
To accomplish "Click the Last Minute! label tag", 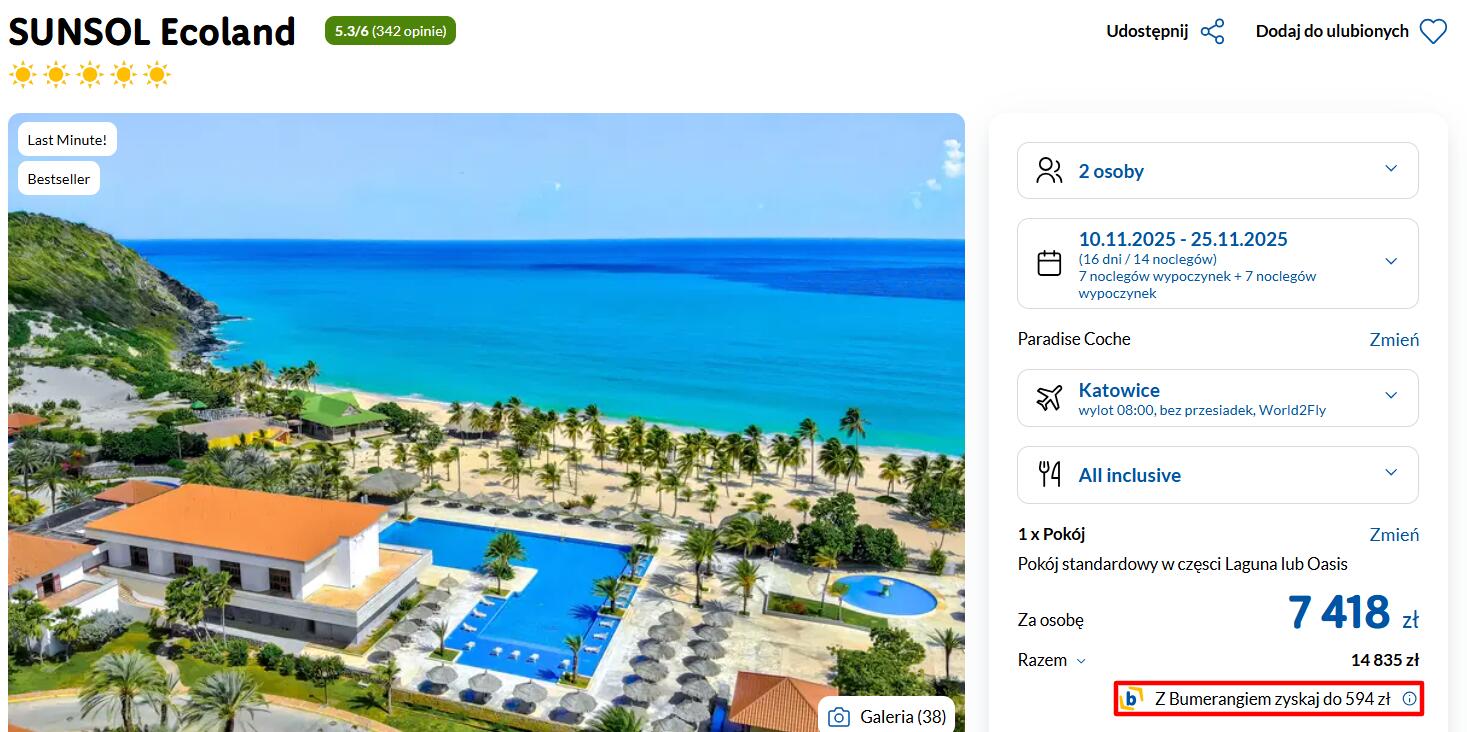I will [67, 140].
